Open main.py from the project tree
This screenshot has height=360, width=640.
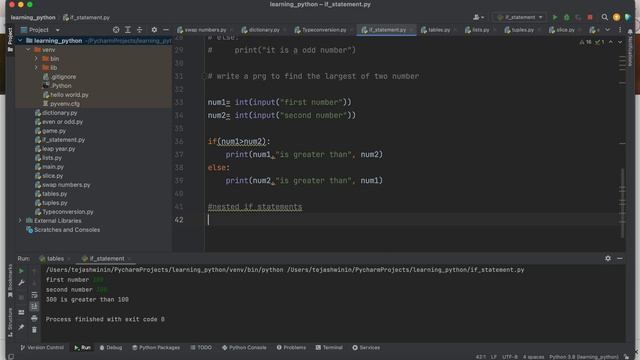tap(49, 167)
